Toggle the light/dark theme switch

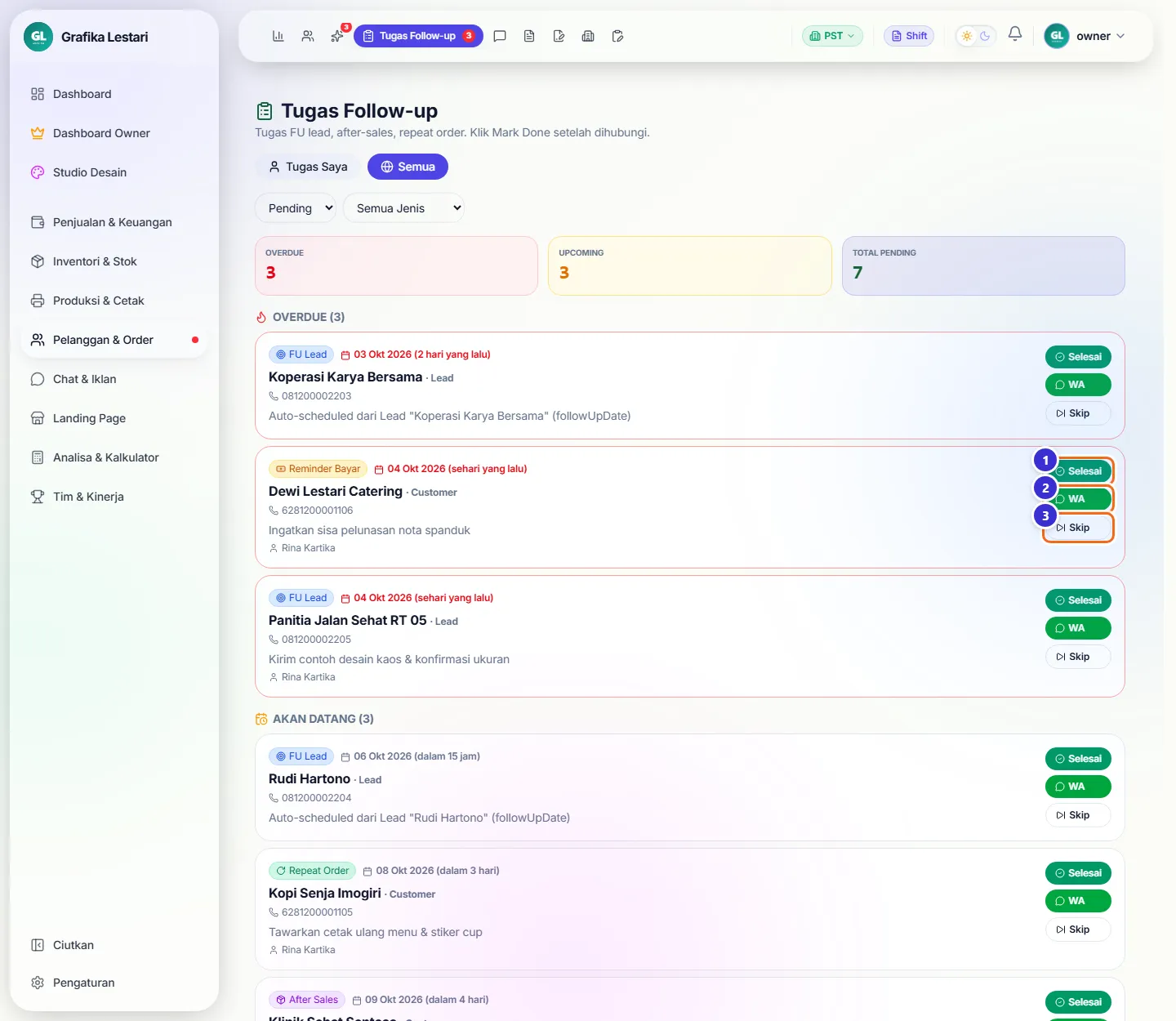pos(976,36)
